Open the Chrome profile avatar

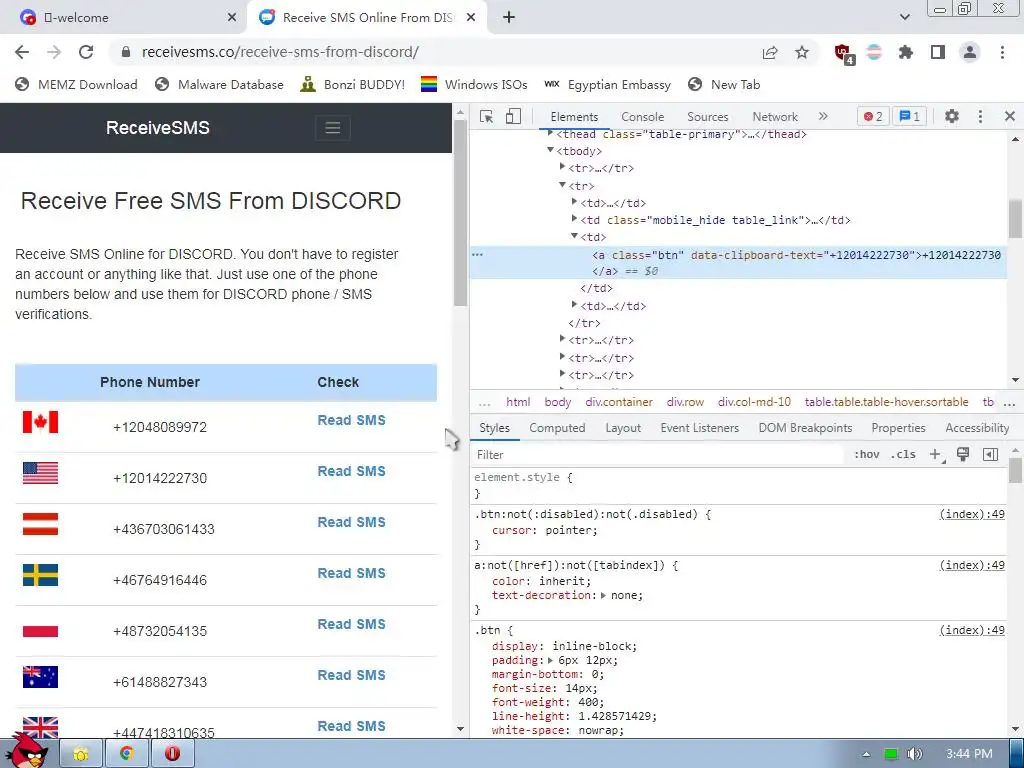point(970,52)
